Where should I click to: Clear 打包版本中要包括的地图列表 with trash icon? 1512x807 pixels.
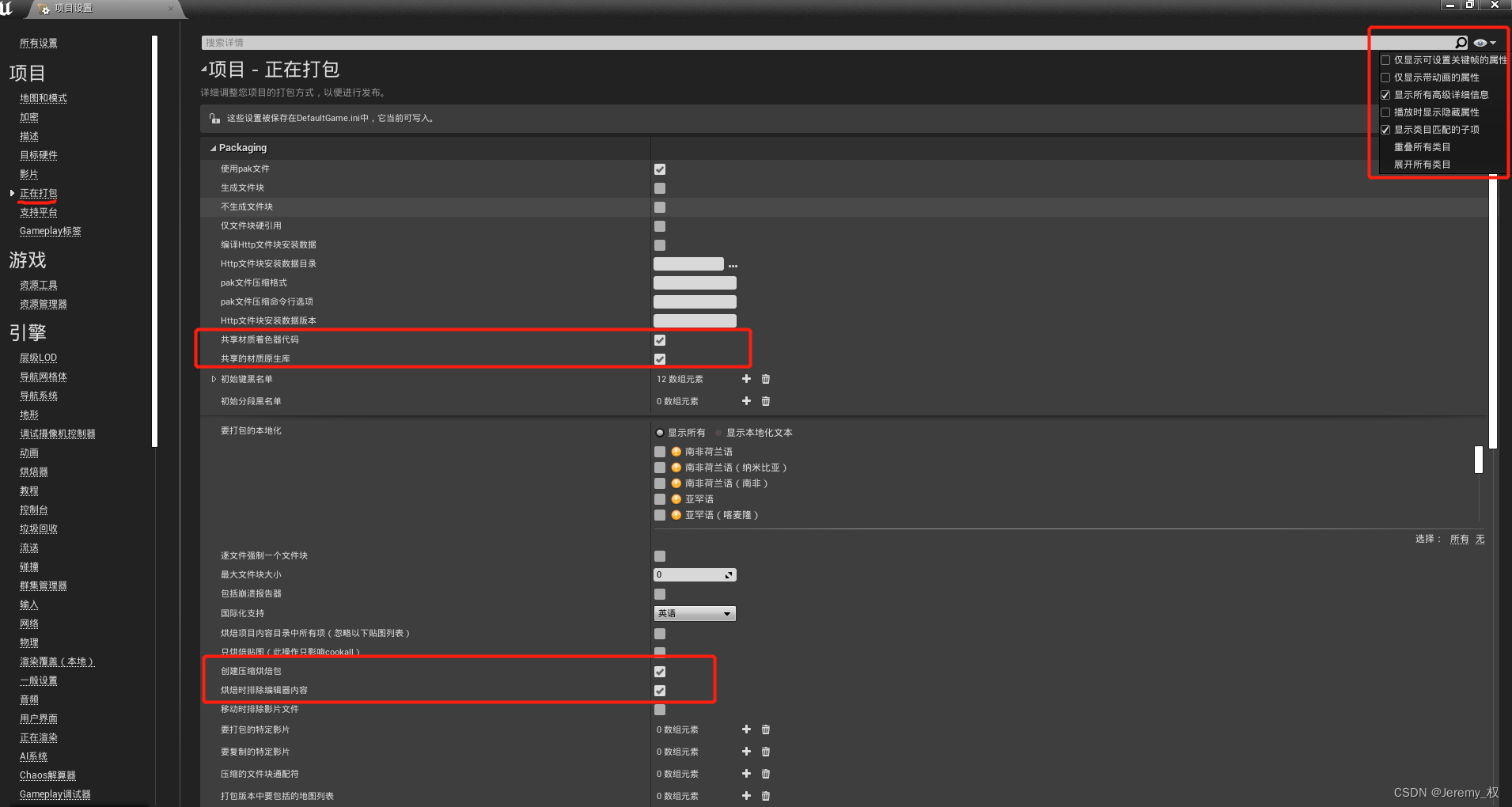pyautogui.click(x=766, y=796)
